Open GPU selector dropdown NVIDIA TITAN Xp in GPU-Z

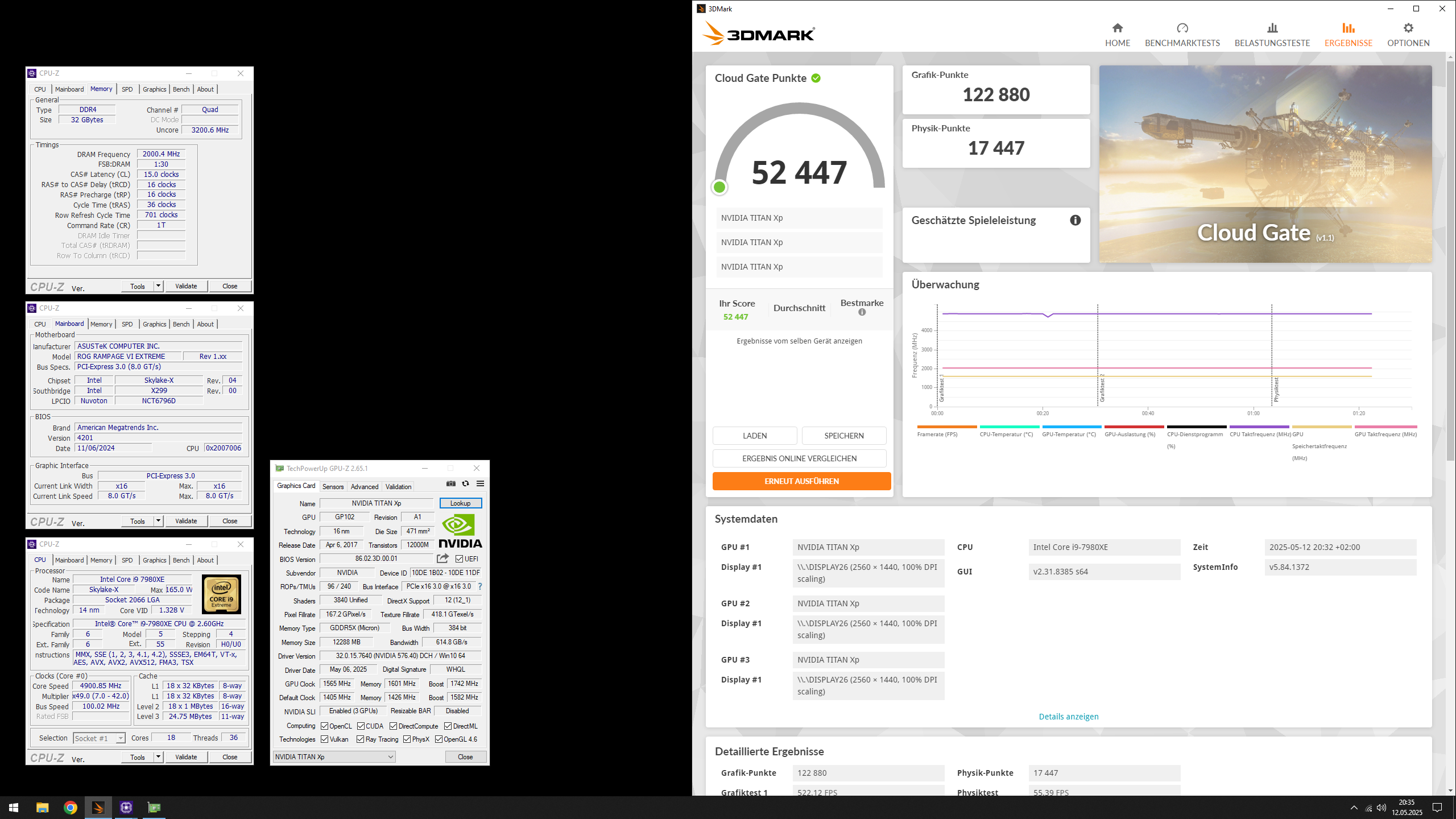point(334,757)
